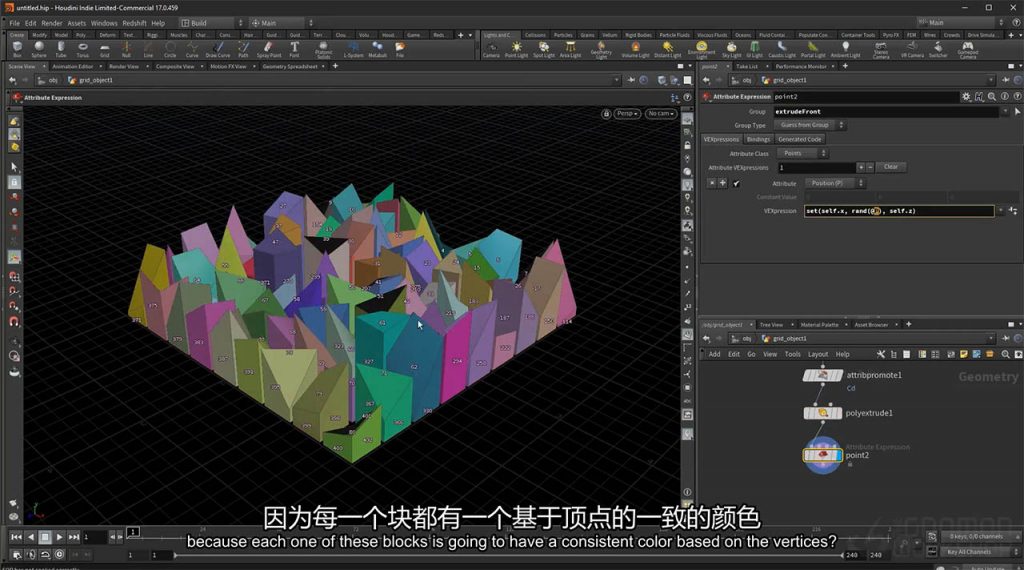Open the Persp viewport dropdown

(627, 114)
